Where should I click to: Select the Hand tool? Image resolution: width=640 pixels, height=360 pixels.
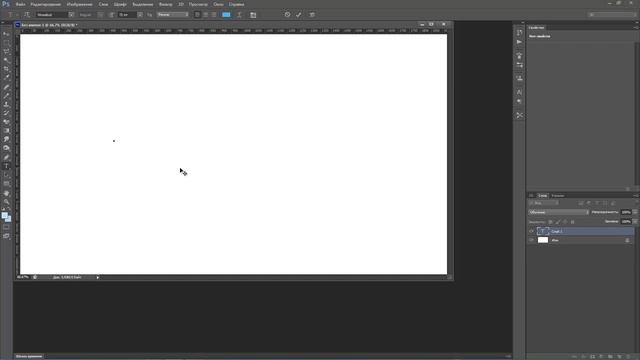point(6,193)
